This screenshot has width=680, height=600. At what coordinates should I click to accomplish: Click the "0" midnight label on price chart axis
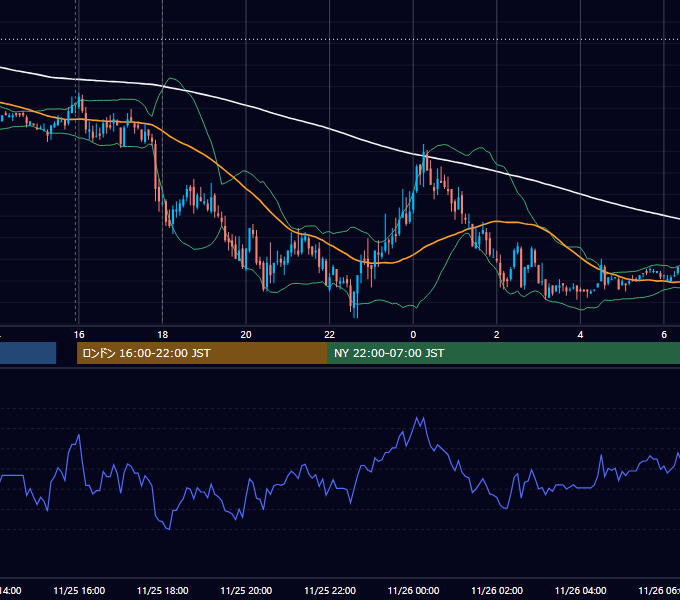(x=413, y=334)
